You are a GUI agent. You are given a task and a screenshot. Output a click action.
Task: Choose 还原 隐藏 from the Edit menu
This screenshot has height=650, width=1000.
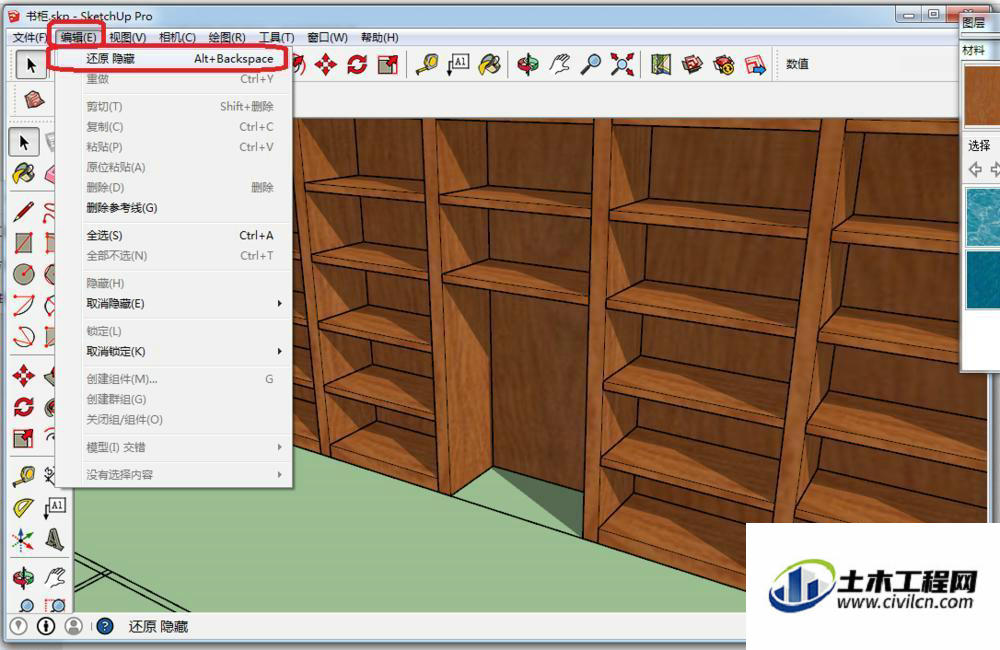173,59
